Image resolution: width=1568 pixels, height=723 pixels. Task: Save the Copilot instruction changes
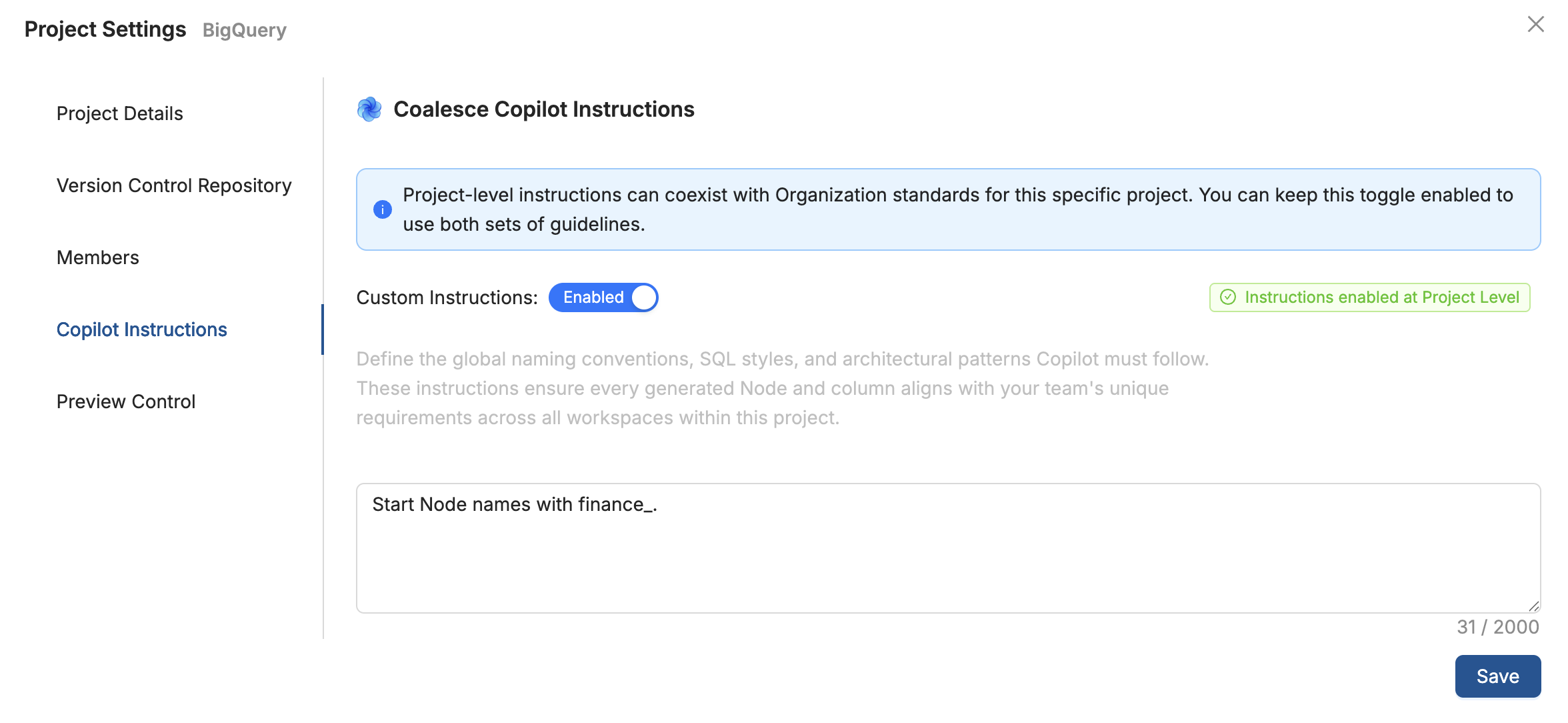(1497, 676)
